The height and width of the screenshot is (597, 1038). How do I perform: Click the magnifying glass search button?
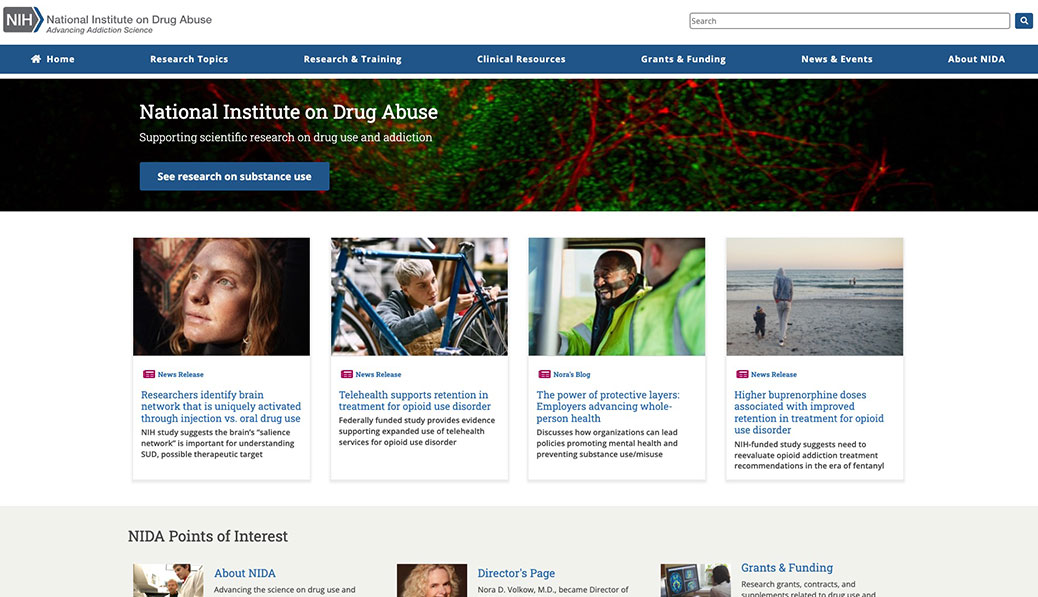(x=1024, y=21)
